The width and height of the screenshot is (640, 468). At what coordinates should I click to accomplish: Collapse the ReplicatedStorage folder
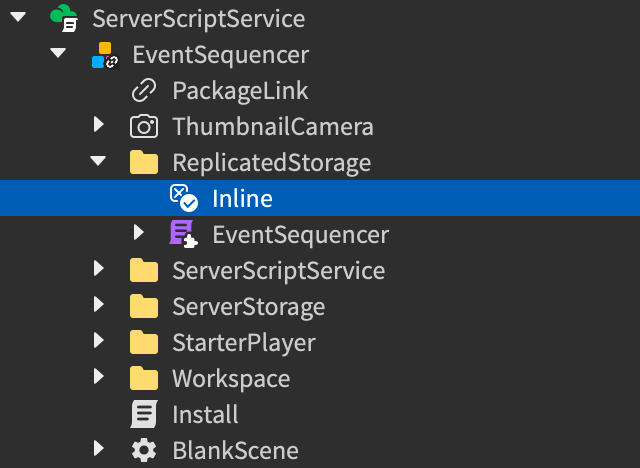tap(98, 163)
